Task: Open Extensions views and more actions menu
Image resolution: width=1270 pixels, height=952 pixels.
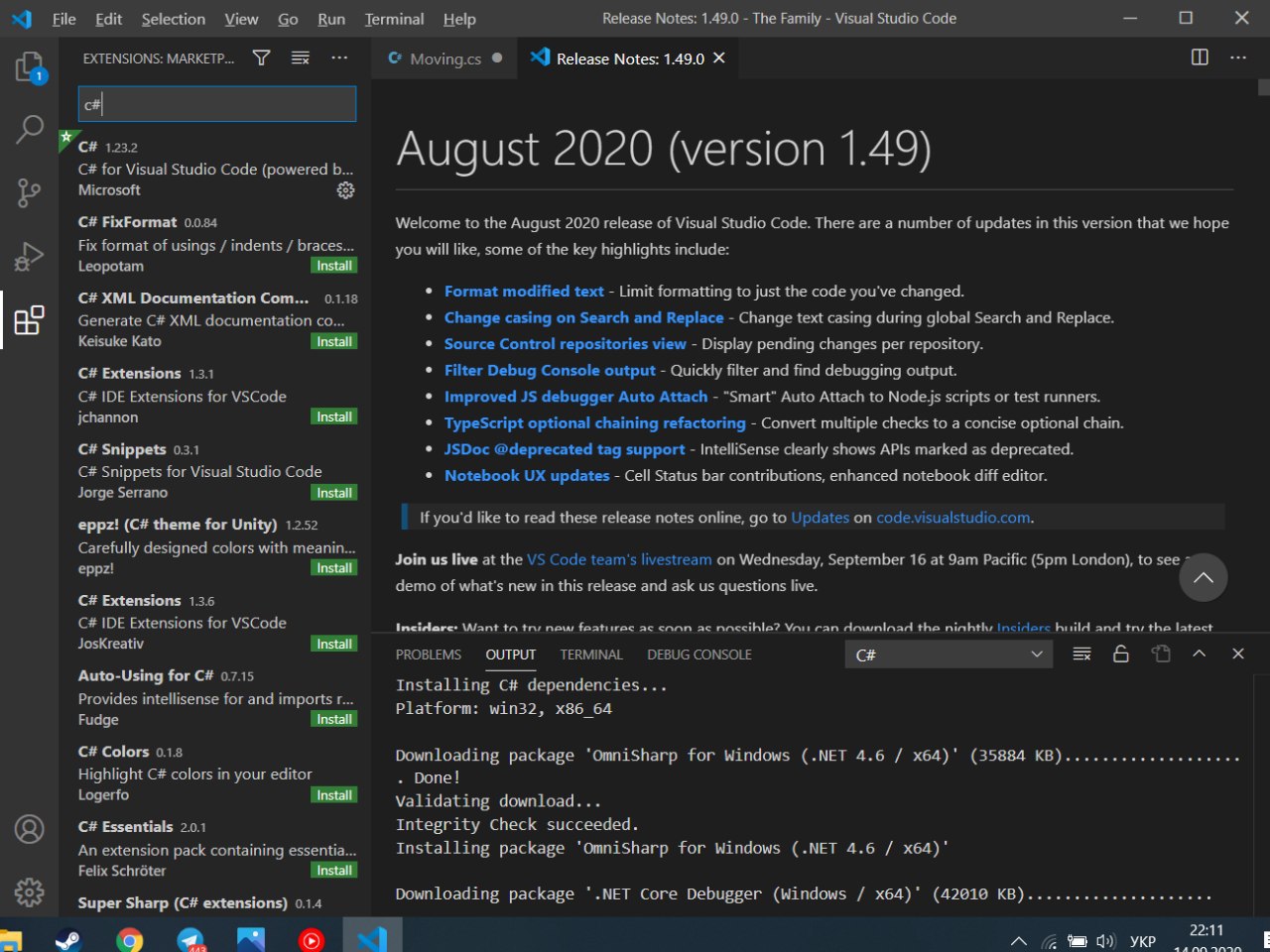Action: coord(339,59)
